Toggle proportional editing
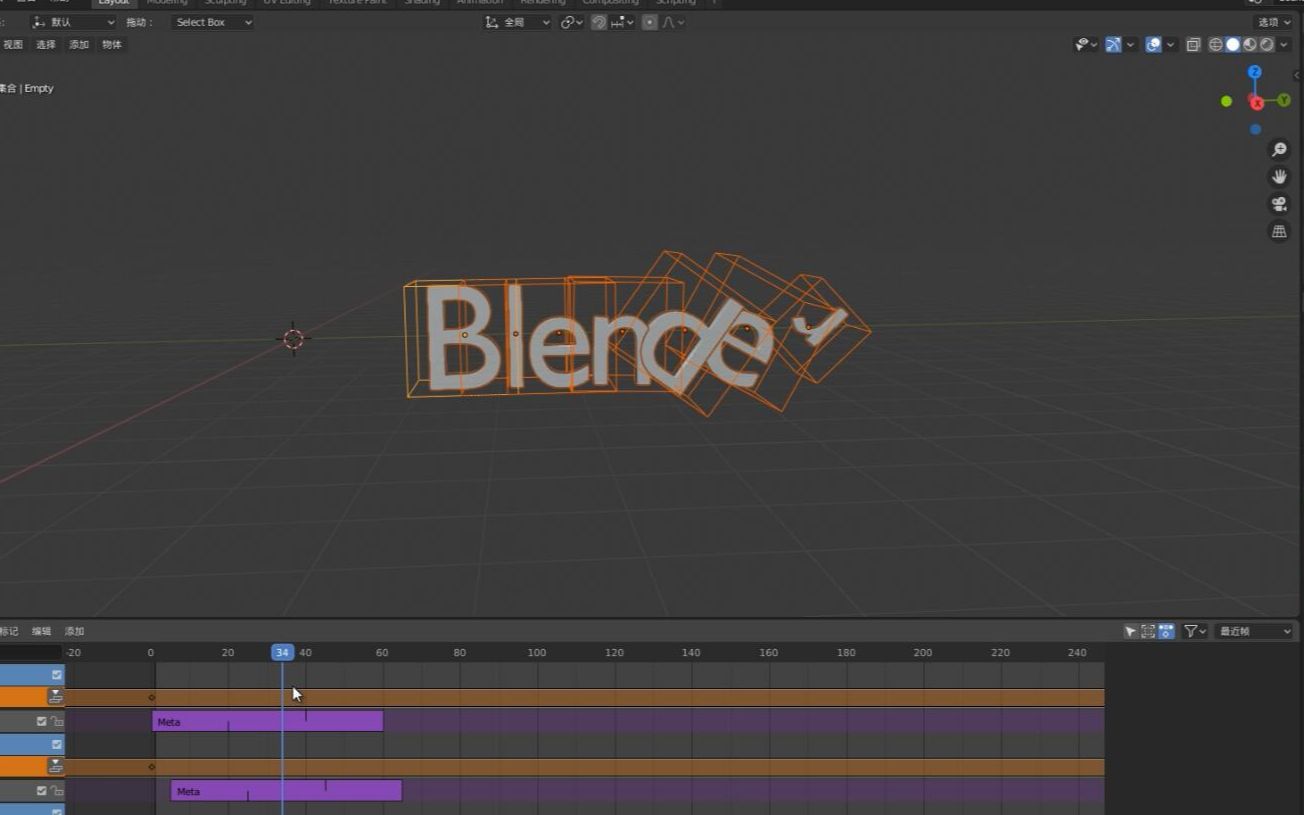 click(650, 22)
